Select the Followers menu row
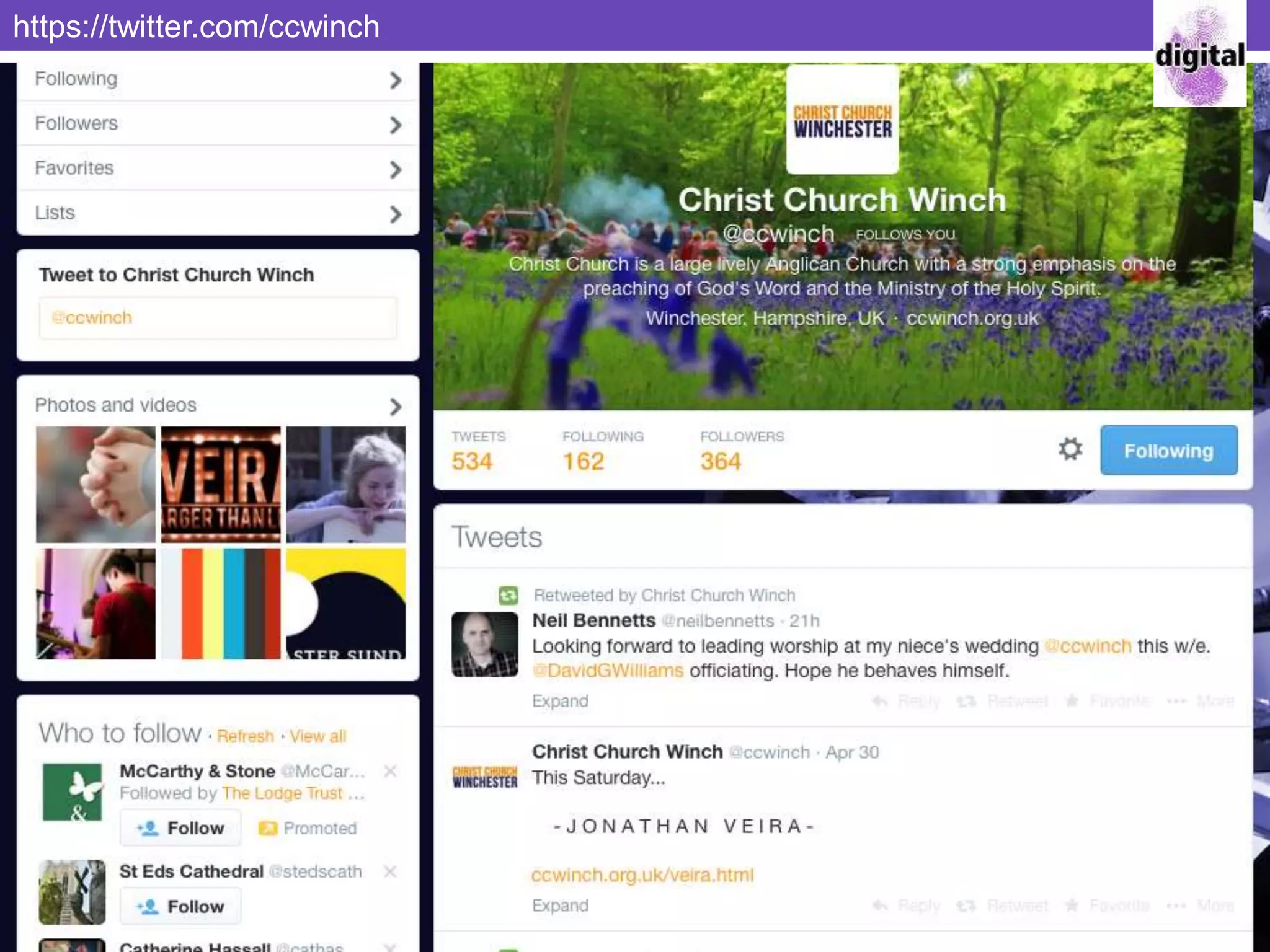 point(218,123)
